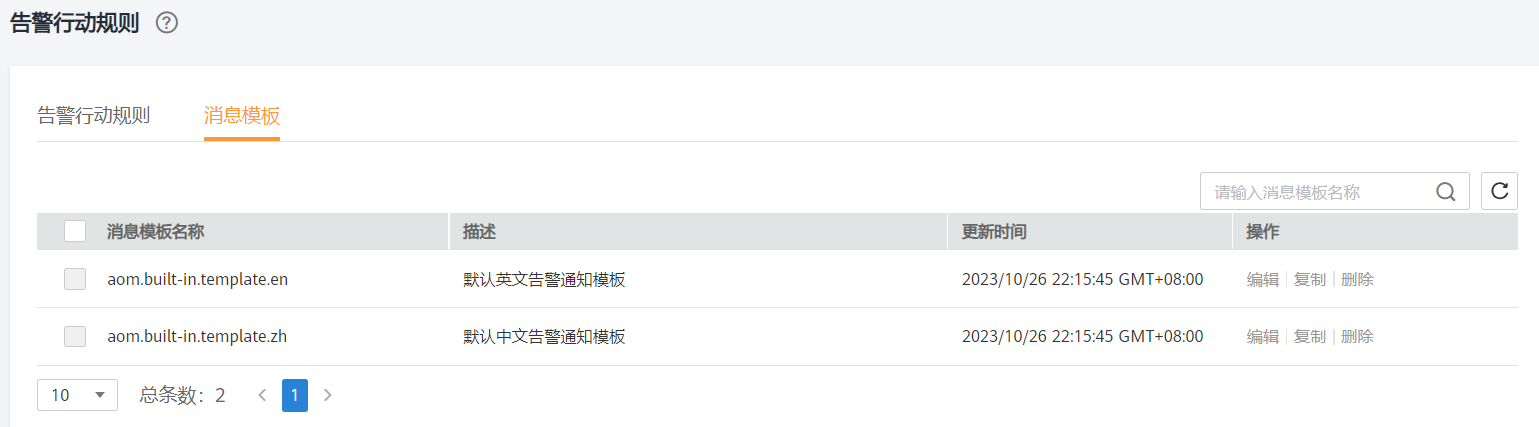Click 复制 for aom.built-in.template.zh

click(1310, 337)
